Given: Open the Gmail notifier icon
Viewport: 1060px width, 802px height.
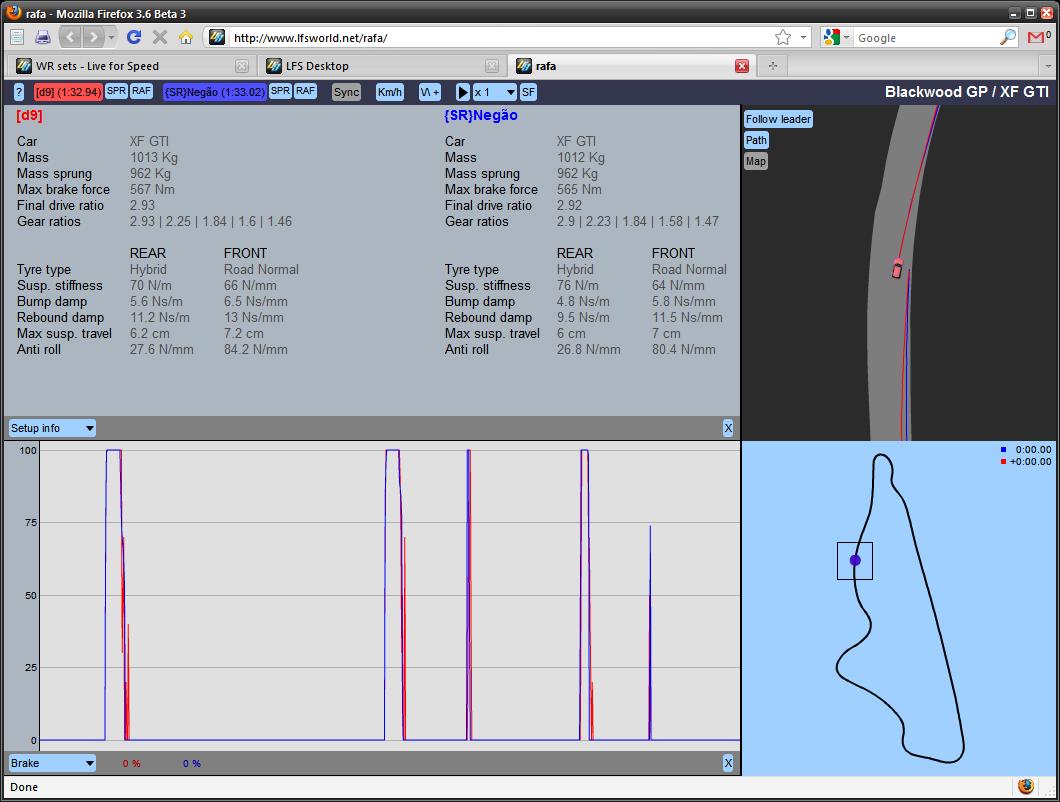Looking at the screenshot, I should [1038, 37].
